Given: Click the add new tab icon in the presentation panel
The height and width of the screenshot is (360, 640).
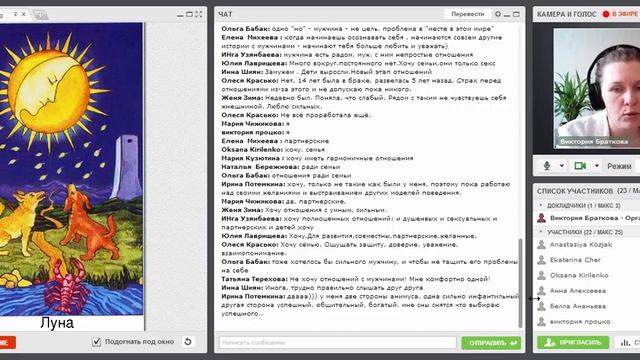Looking at the screenshot, I should (x=40, y=15).
